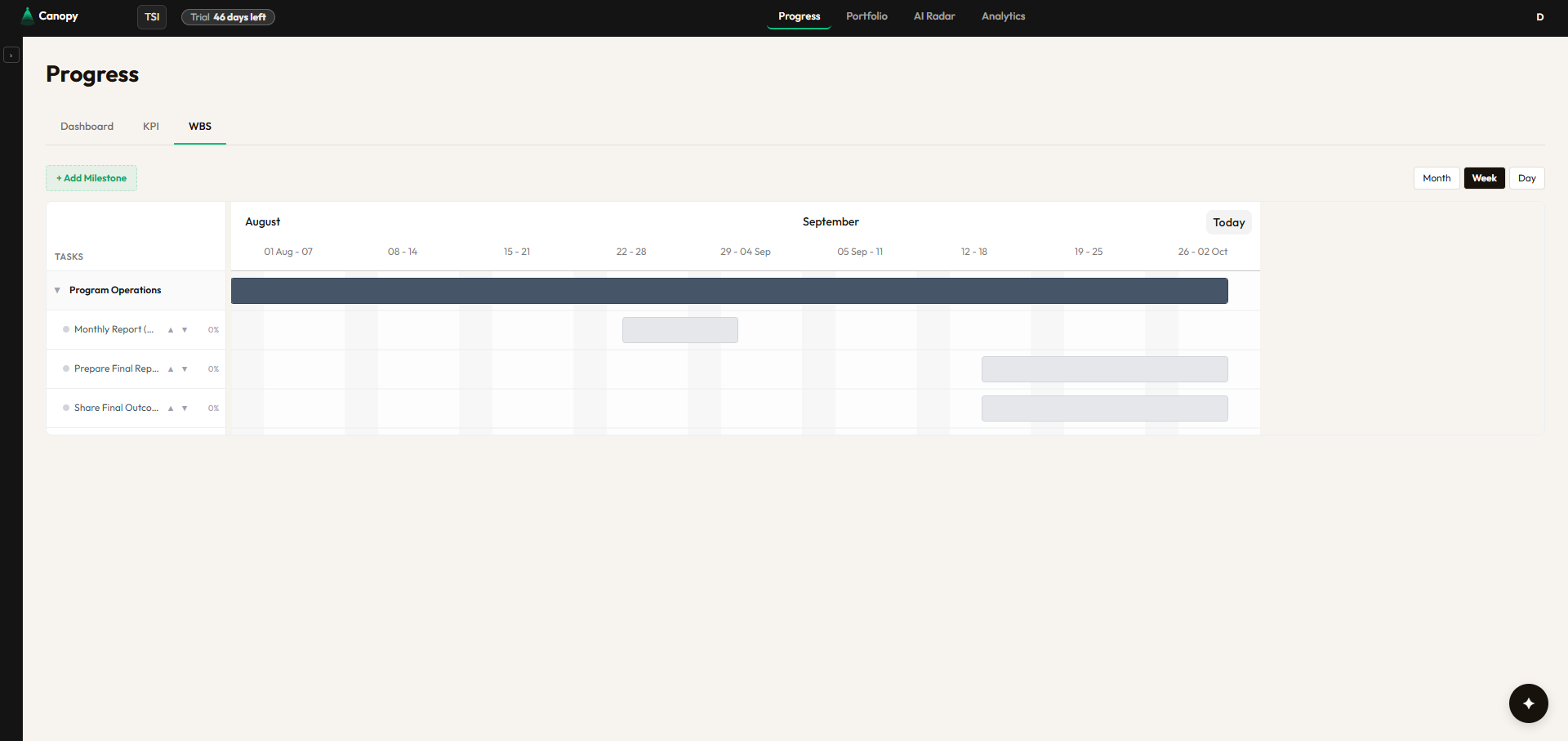The width and height of the screenshot is (1568, 741).
Task: Click the 26 - 02 Oct week header
Action: point(1203,252)
